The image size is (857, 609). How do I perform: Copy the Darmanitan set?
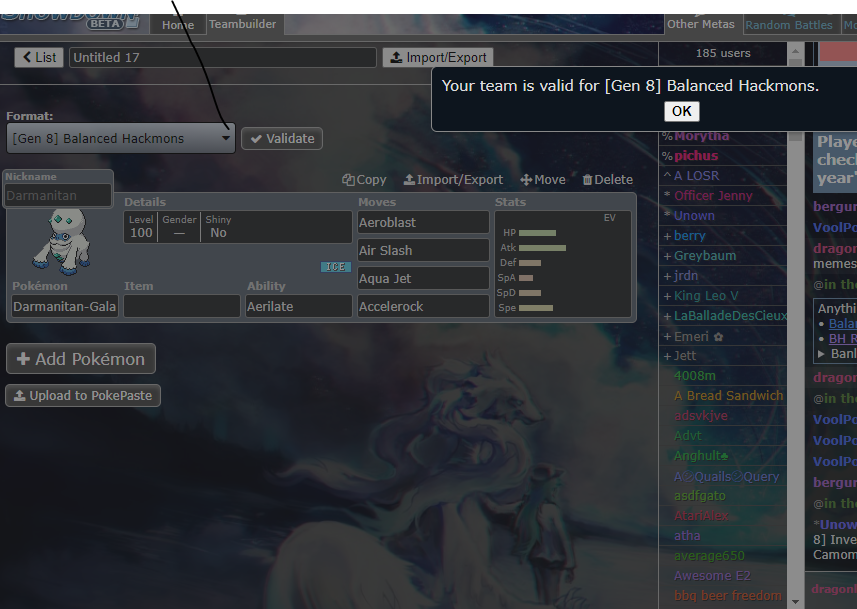pos(365,180)
